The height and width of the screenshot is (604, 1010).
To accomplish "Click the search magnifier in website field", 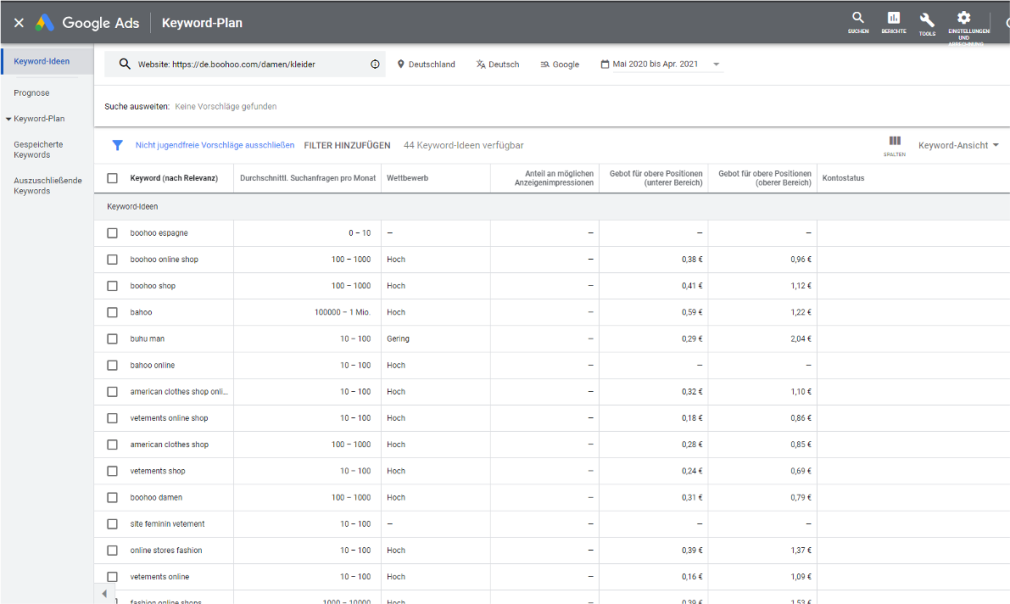I will pyautogui.click(x=124, y=64).
